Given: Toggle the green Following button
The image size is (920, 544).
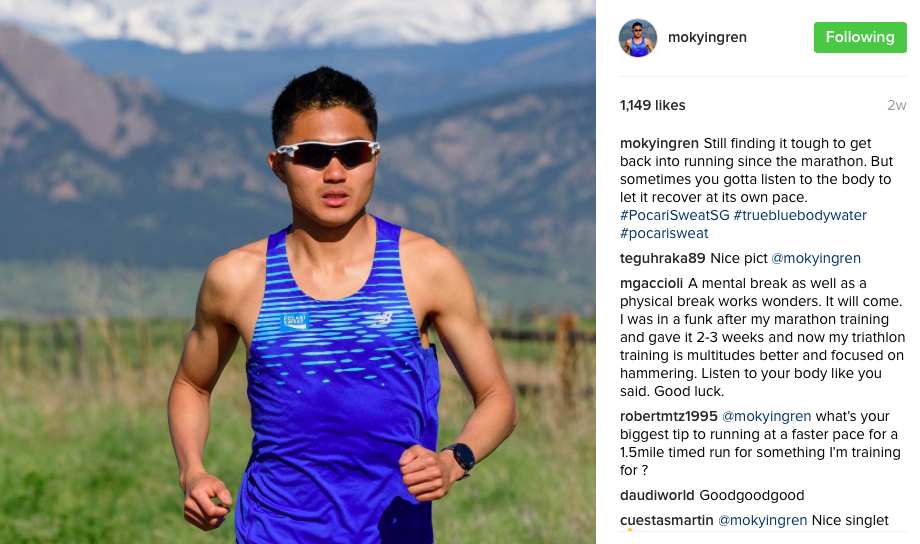Looking at the screenshot, I should point(860,38).
